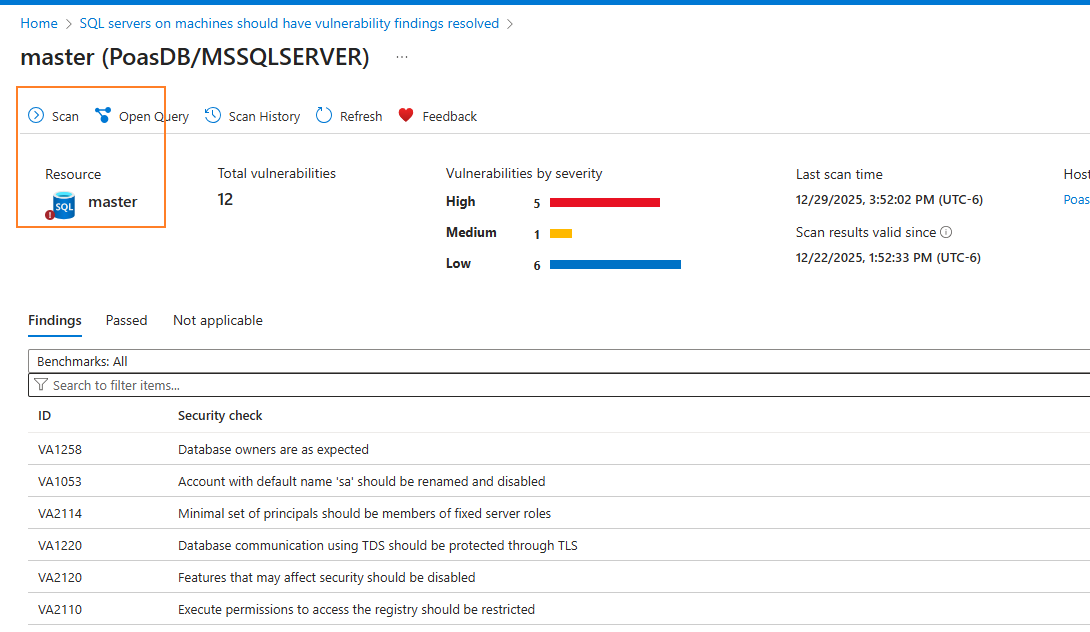This screenshot has width=1090, height=632.
Task: Open finding VA2110
Action: click(x=60, y=610)
